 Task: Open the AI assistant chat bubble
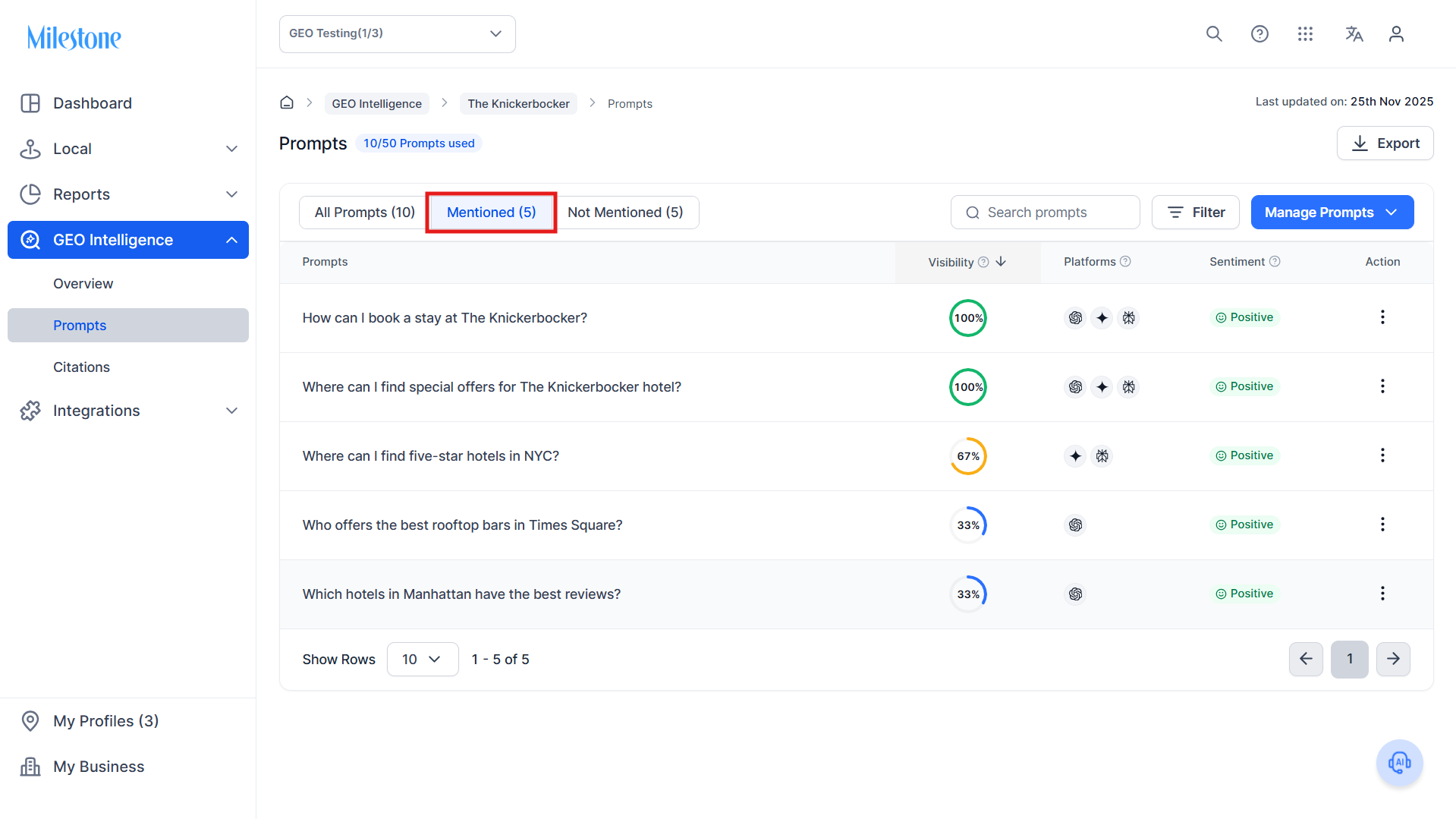[x=1399, y=763]
